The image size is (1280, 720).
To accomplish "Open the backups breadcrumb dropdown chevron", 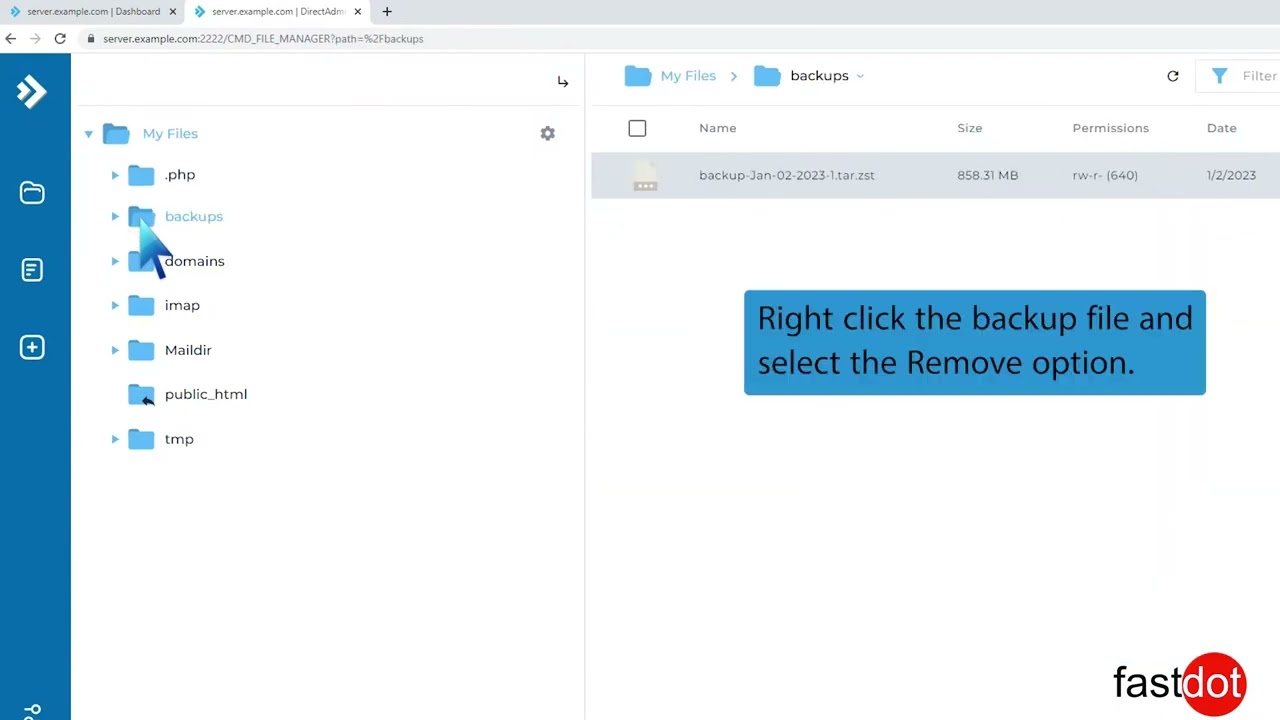I will click(860, 76).
